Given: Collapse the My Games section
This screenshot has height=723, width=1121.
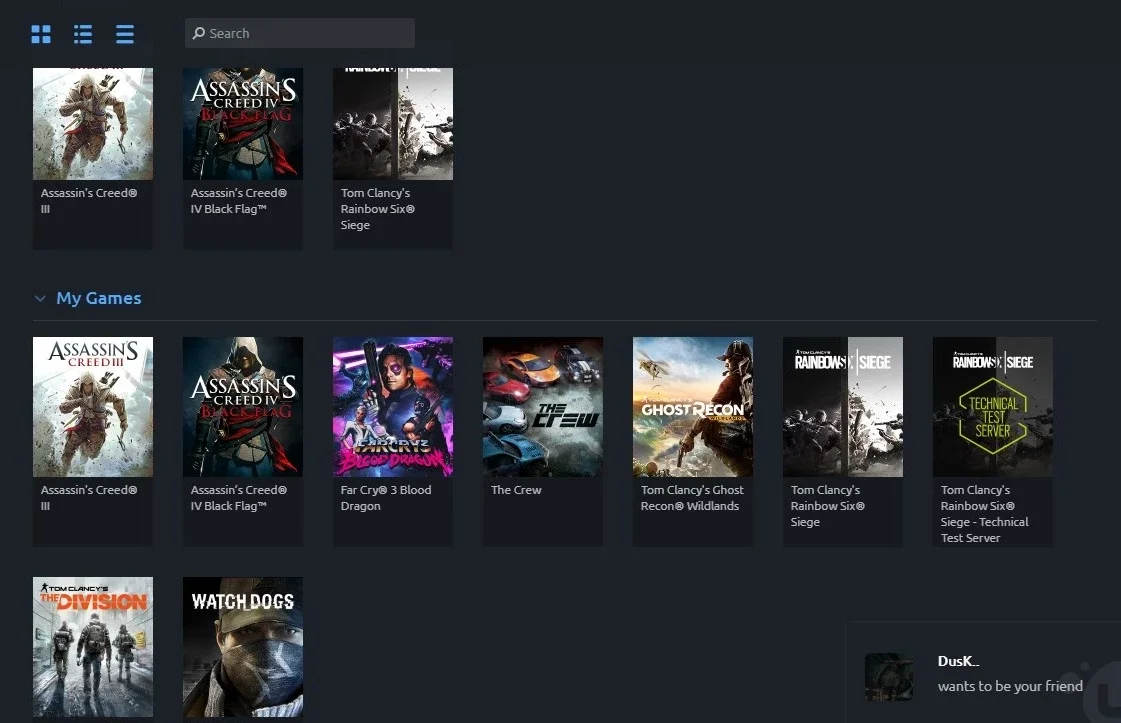Looking at the screenshot, I should click(40, 298).
